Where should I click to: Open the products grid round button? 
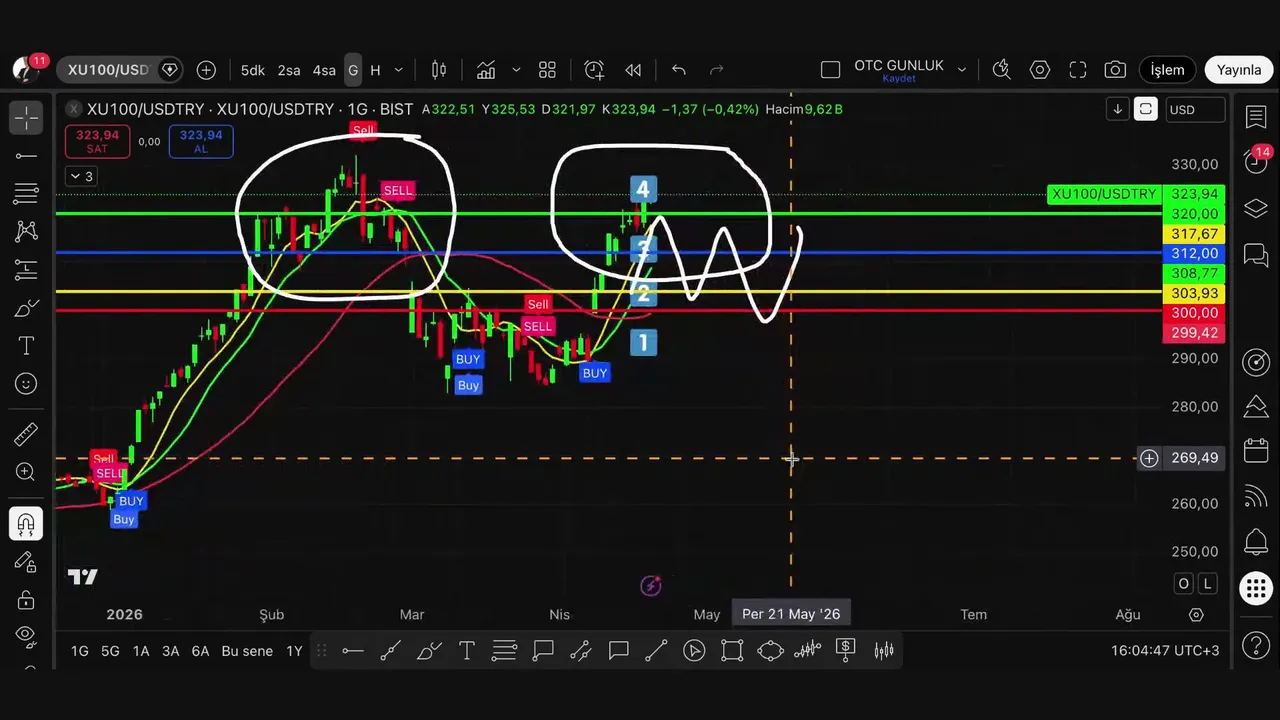[1256, 587]
